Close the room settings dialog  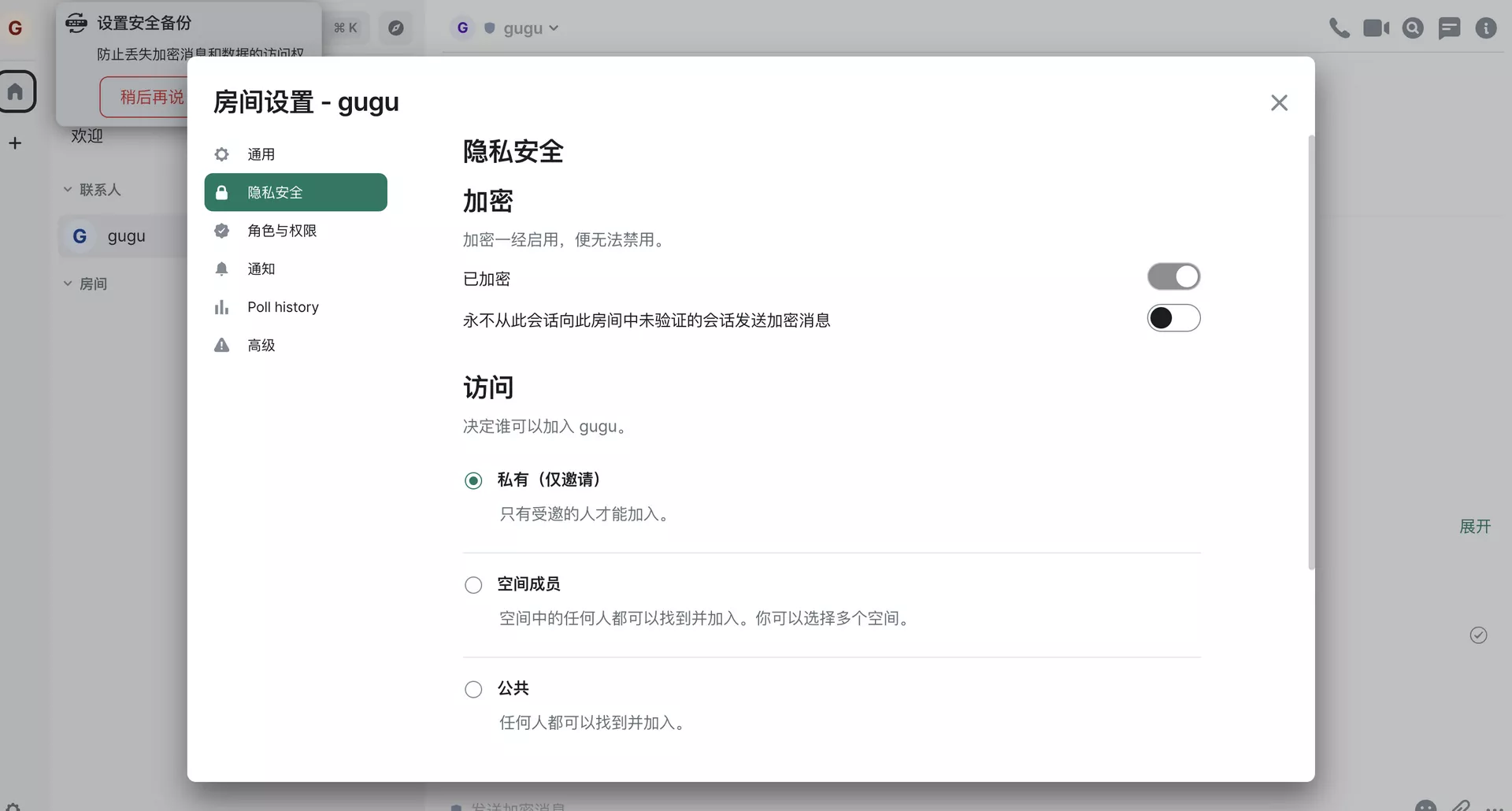pyautogui.click(x=1279, y=103)
